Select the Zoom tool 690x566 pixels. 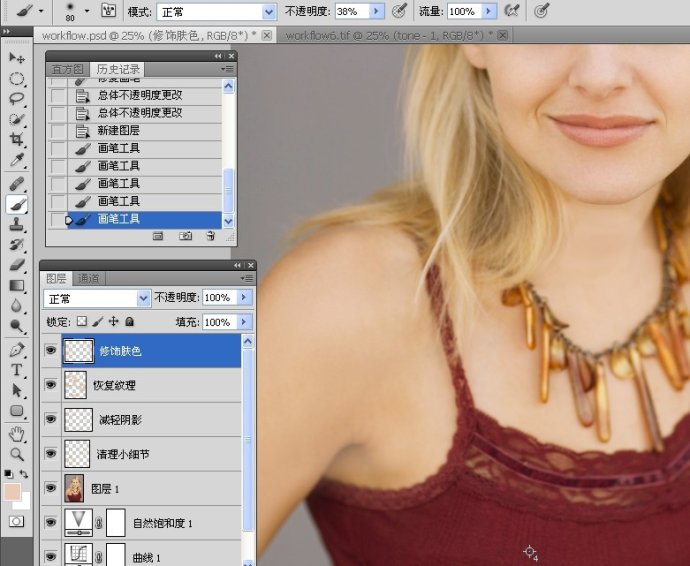(17, 454)
